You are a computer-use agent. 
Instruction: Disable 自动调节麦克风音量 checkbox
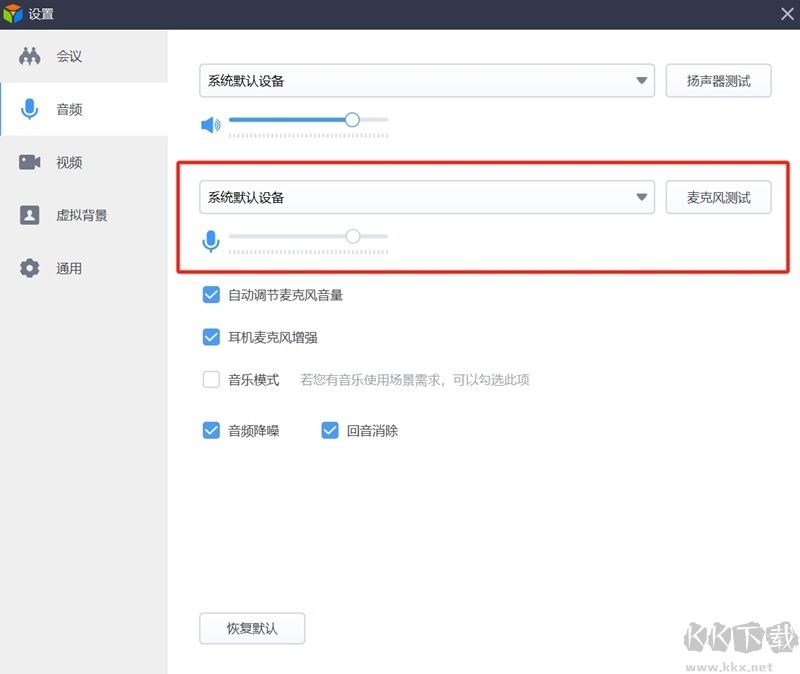click(x=211, y=295)
